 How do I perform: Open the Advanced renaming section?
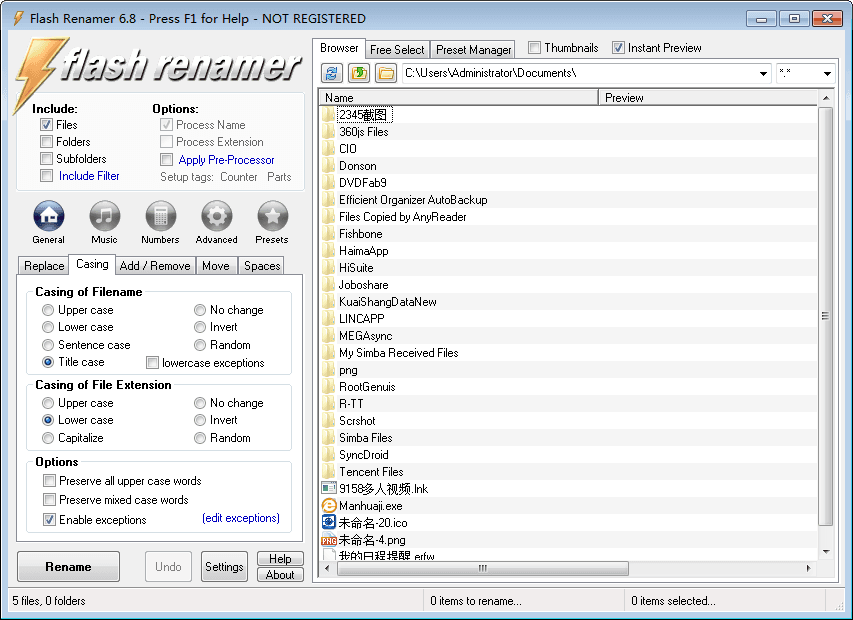216,216
